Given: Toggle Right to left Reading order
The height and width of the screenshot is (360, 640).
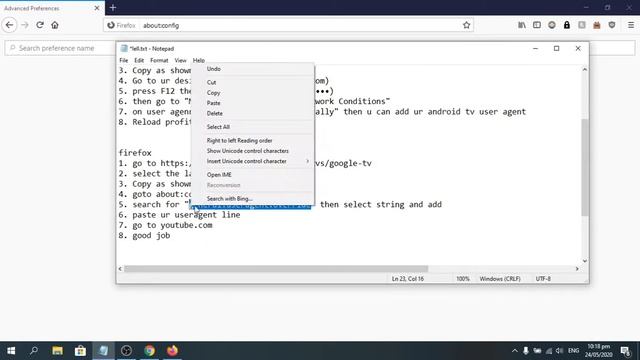Looking at the screenshot, I should (253, 140).
